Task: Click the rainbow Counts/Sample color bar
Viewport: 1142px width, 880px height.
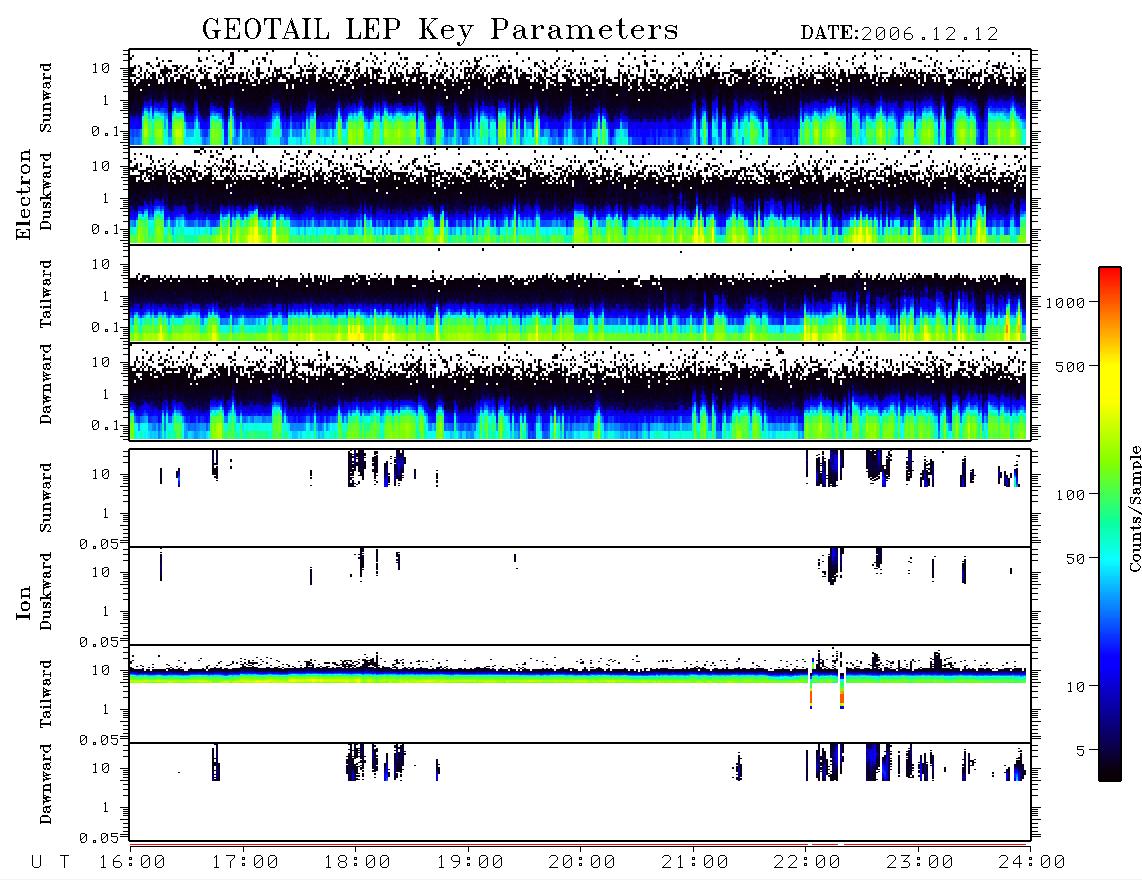Action: [x=1110, y=525]
